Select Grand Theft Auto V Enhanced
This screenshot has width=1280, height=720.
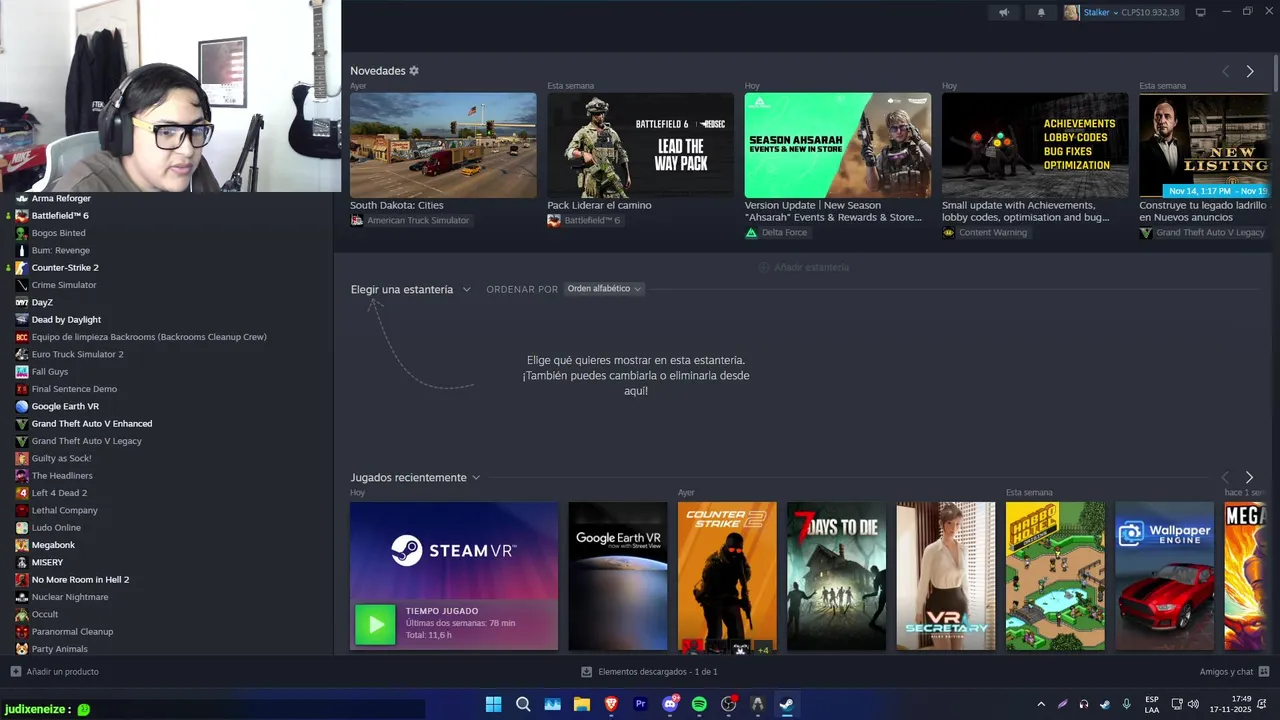point(92,424)
